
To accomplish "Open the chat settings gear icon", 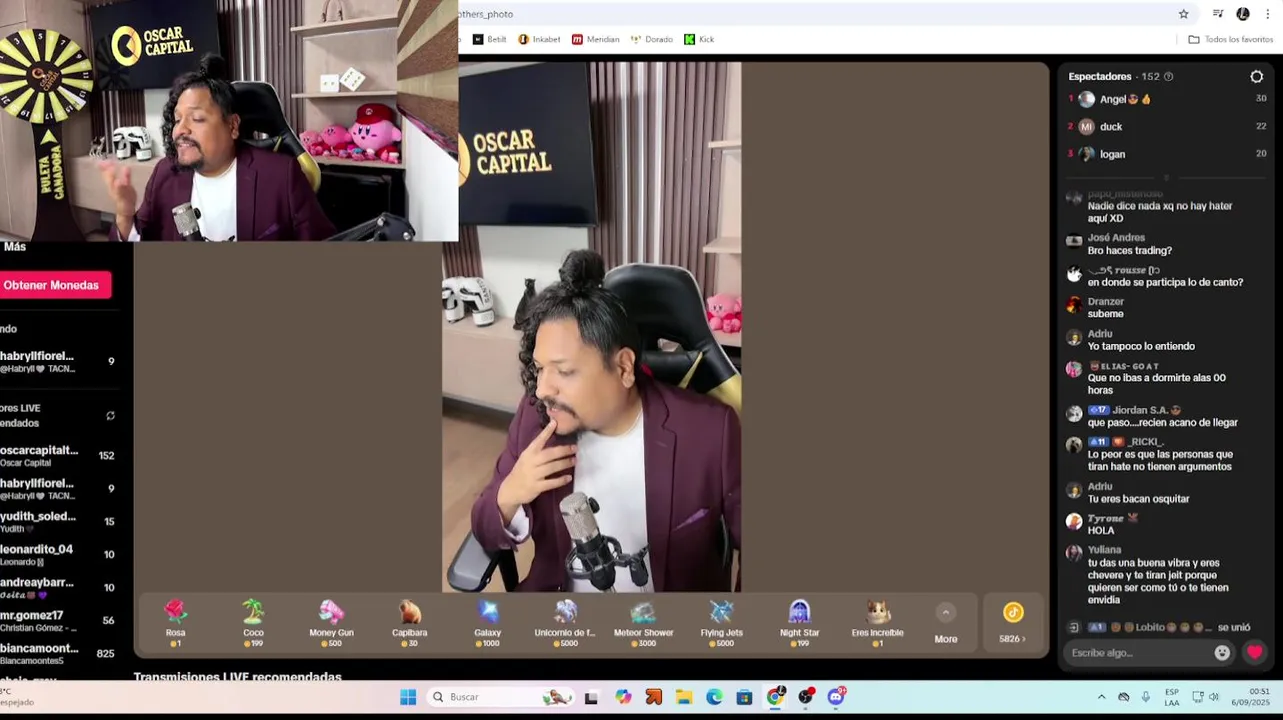I will click(1257, 77).
